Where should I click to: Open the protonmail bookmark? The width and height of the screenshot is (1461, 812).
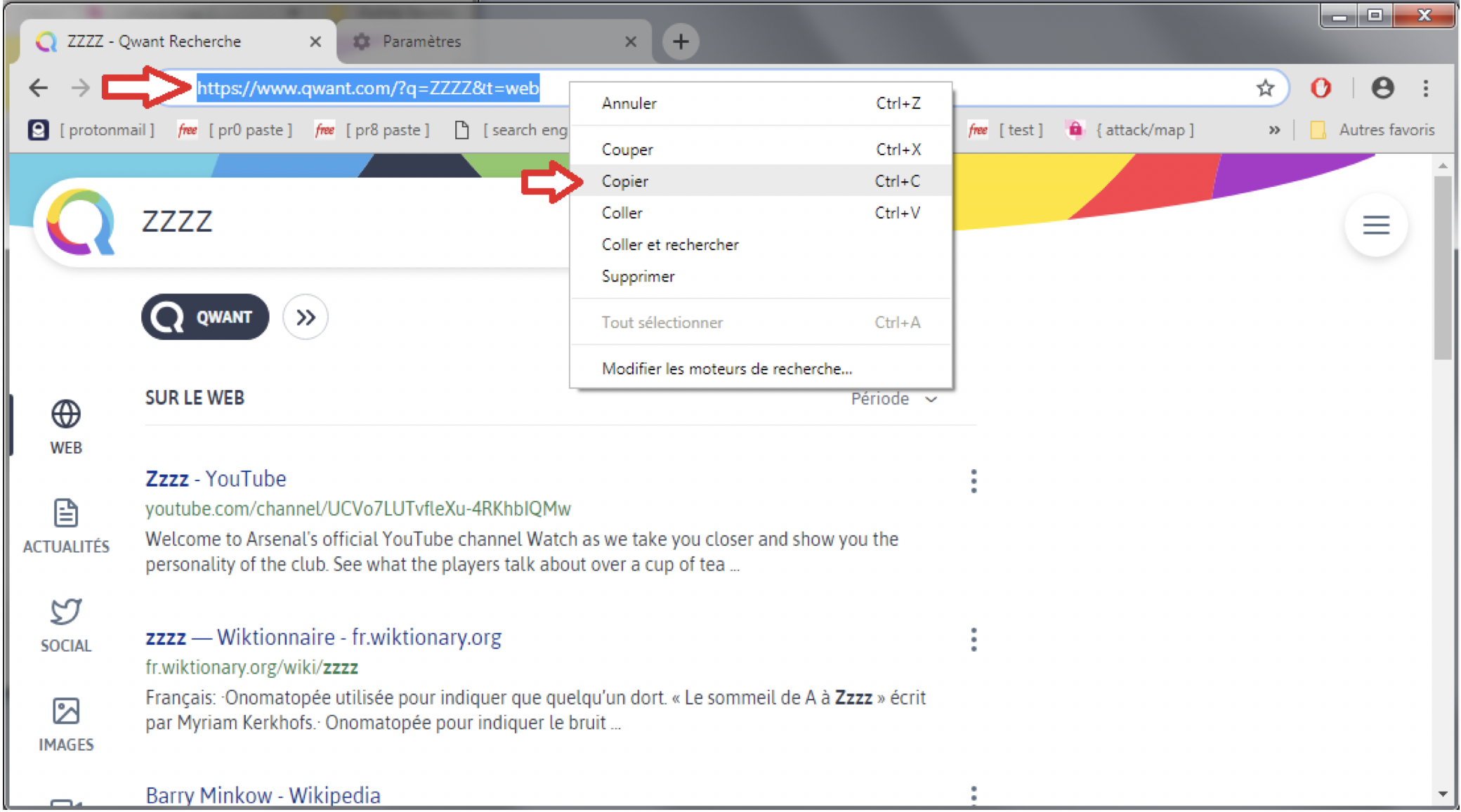click(92, 130)
